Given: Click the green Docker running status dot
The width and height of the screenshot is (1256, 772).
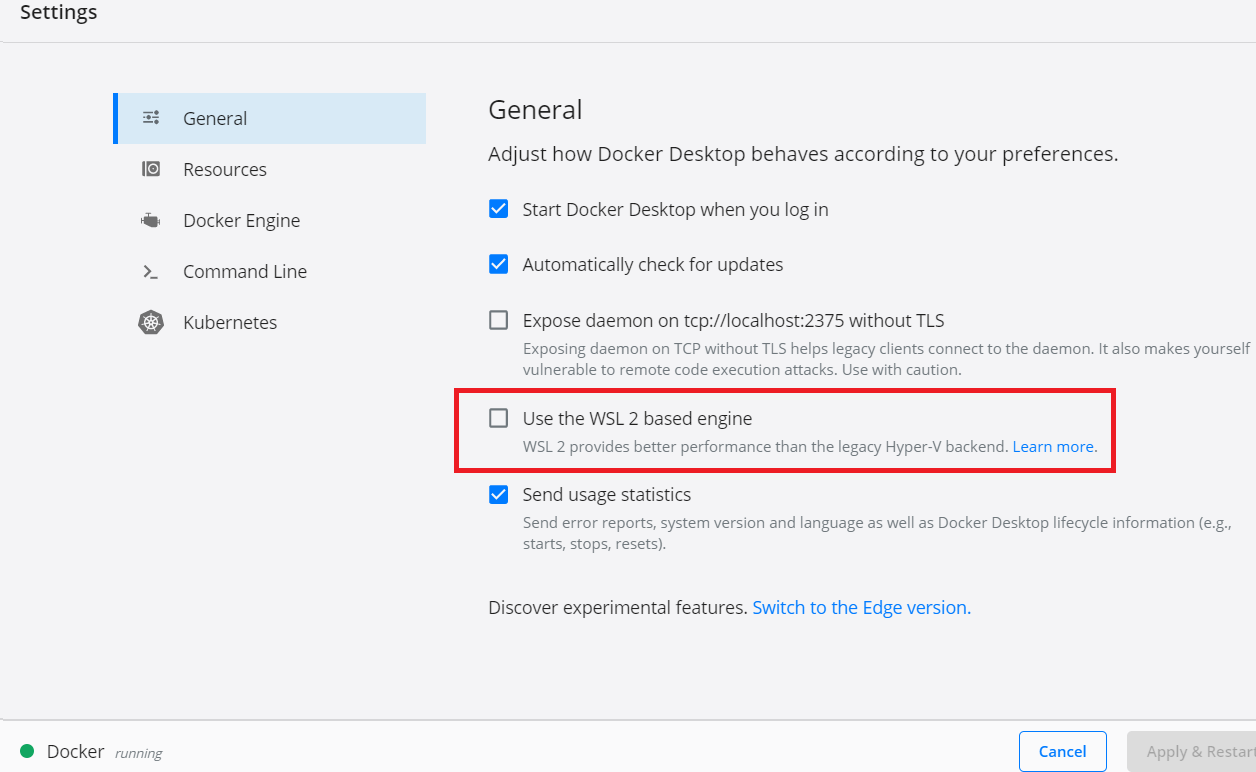Looking at the screenshot, I should (27, 751).
